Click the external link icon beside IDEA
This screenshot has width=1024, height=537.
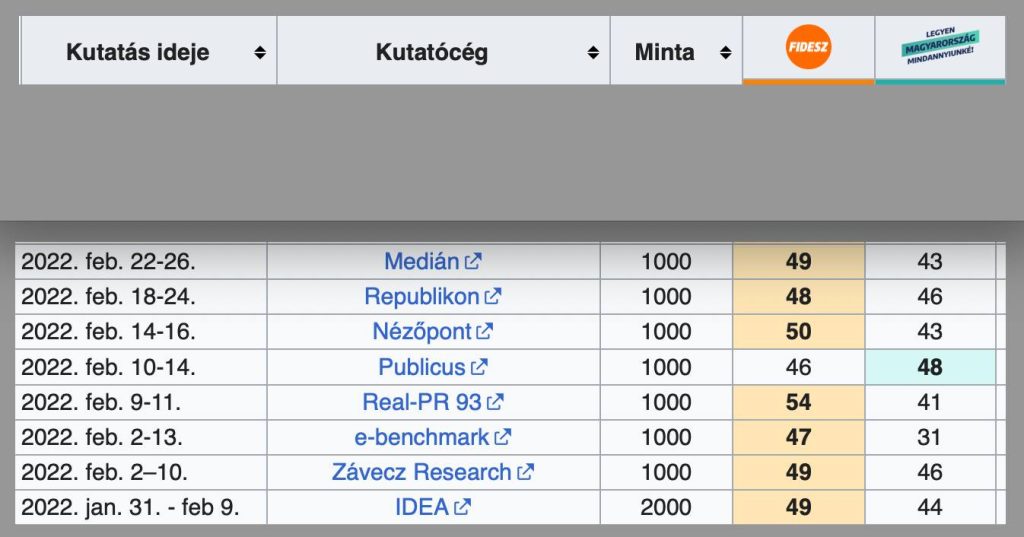click(x=462, y=507)
